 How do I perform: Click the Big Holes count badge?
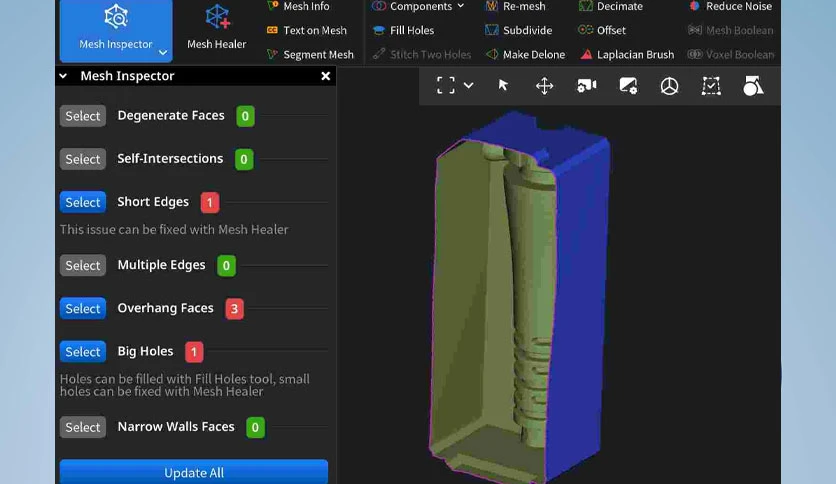[194, 352]
